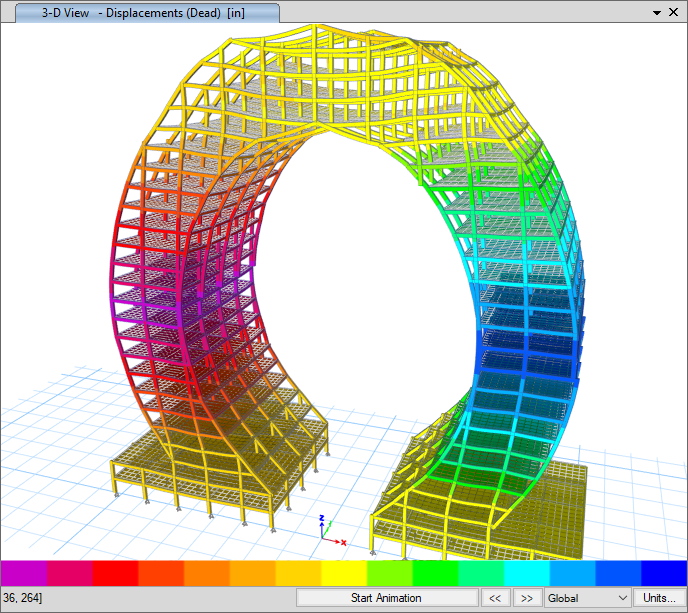The width and height of the screenshot is (688, 613).
Task: Click the yellow legend color swatch
Action: click(344, 572)
